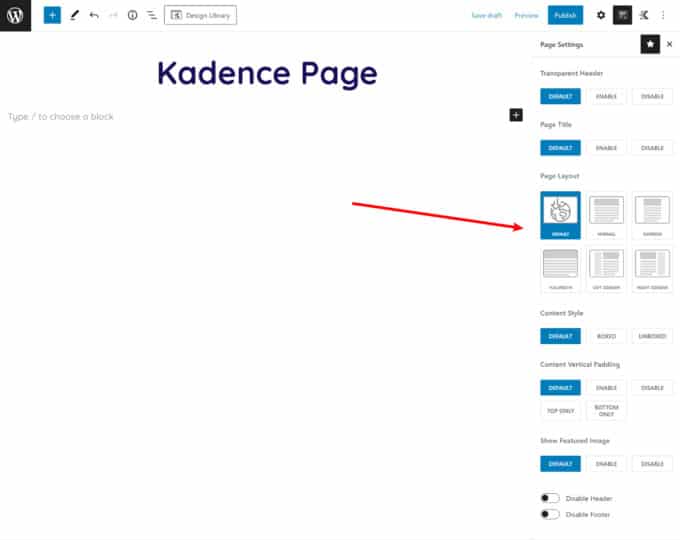The image size is (680, 540).
Task: Set Page Title to Disable
Action: tap(652, 148)
